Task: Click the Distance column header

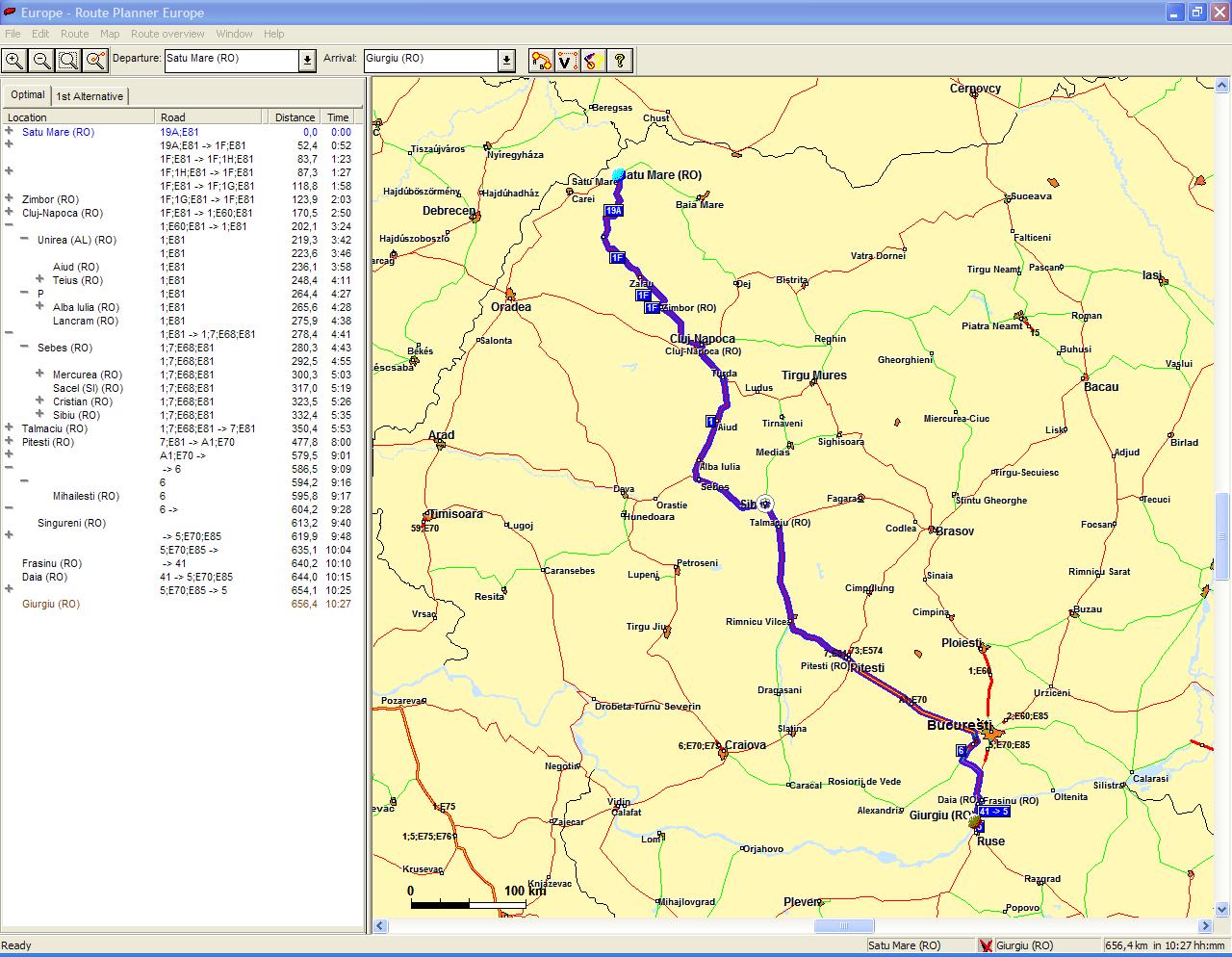Action: pyautogui.click(x=294, y=117)
